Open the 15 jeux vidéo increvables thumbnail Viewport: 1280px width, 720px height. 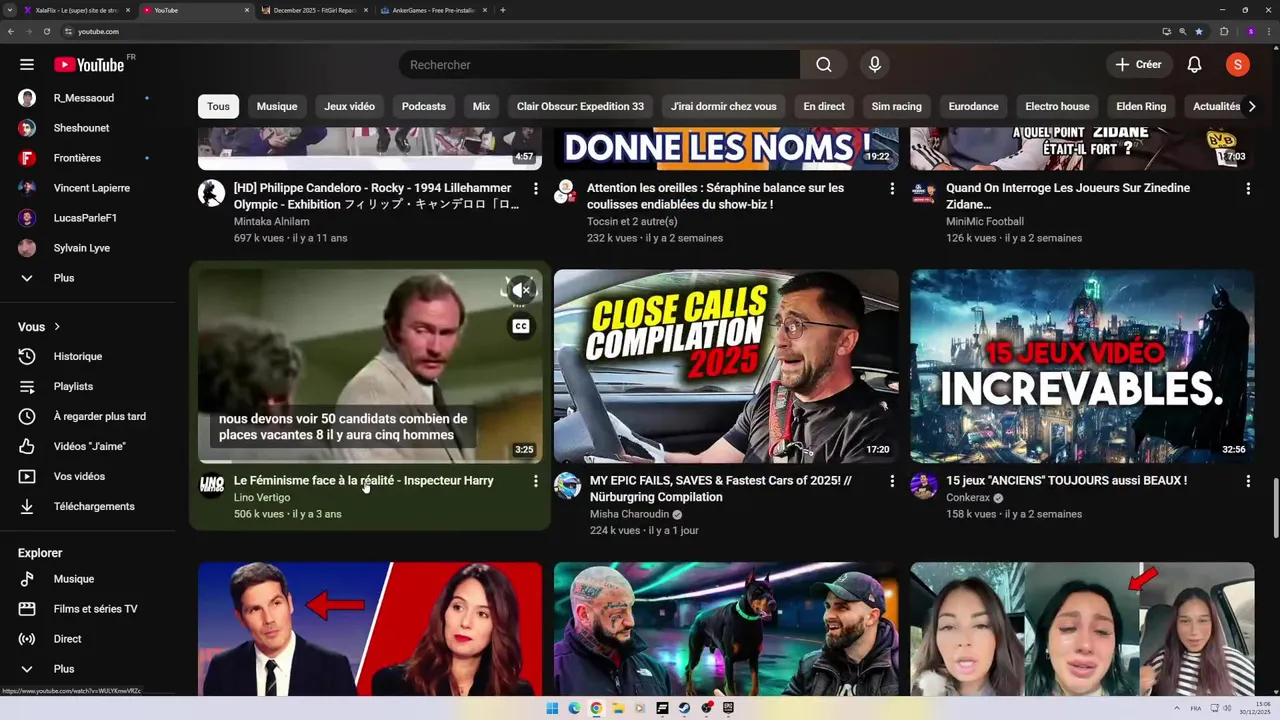click(1082, 366)
